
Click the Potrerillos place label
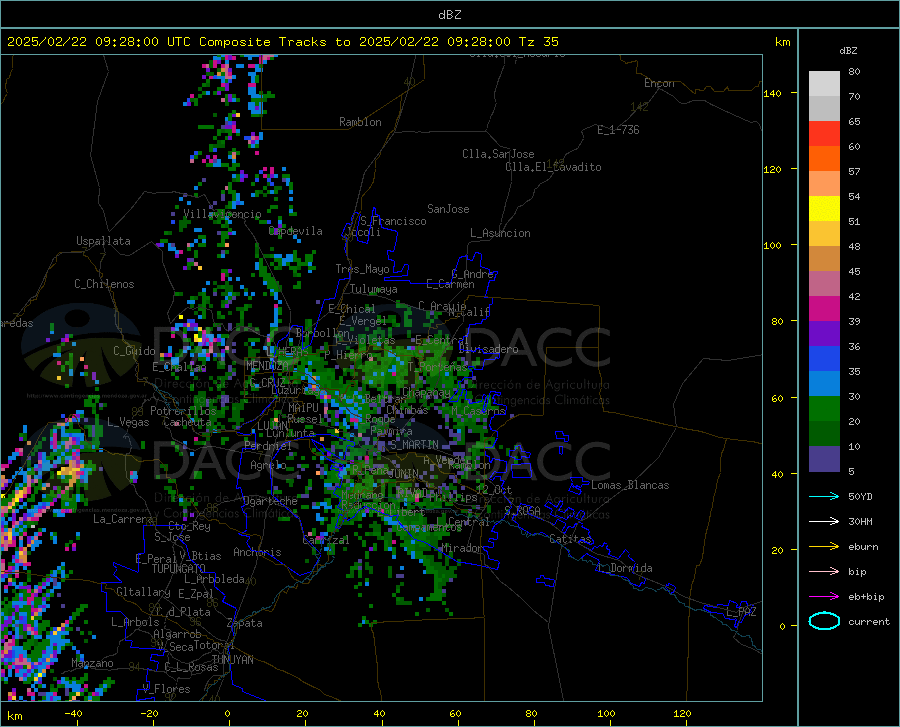point(183,411)
